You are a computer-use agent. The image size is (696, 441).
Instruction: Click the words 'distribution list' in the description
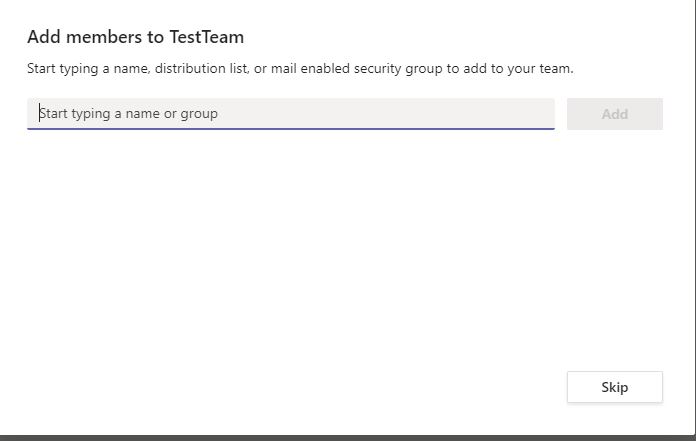[x=202, y=69]
